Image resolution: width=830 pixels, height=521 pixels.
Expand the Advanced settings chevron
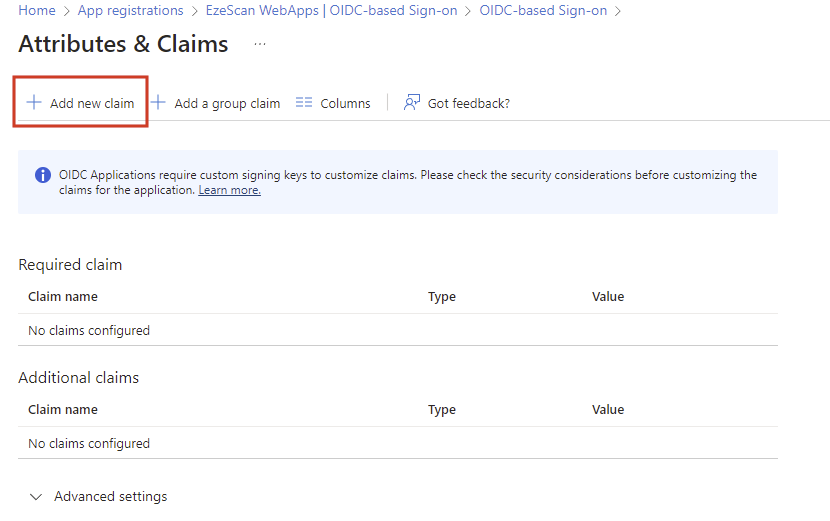pos(37,497)
